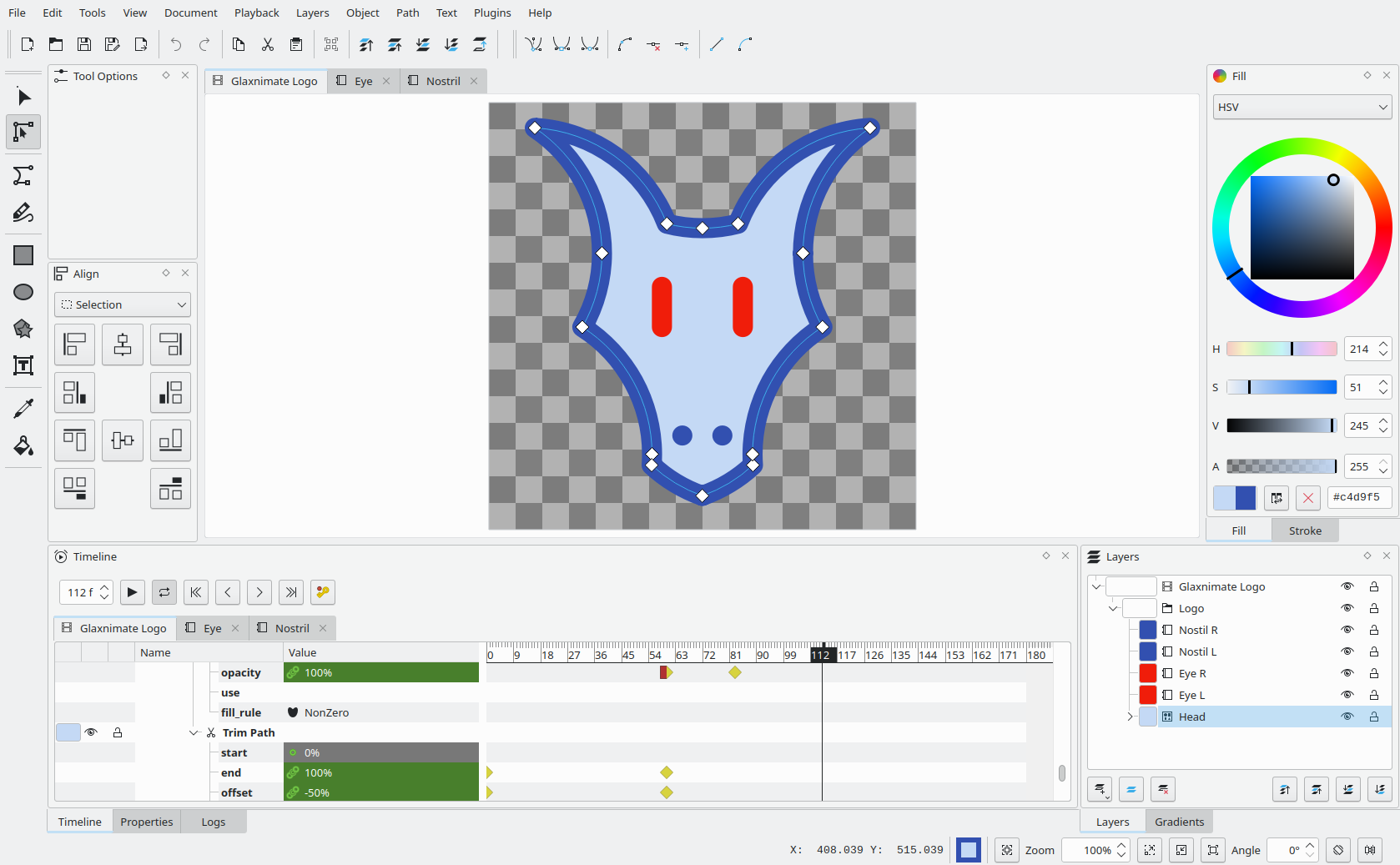The width and height of the screenshot is (1400, 865).
Task: Switch to the Stroke tab in the Fill panel
Action: pos(1304,530)
